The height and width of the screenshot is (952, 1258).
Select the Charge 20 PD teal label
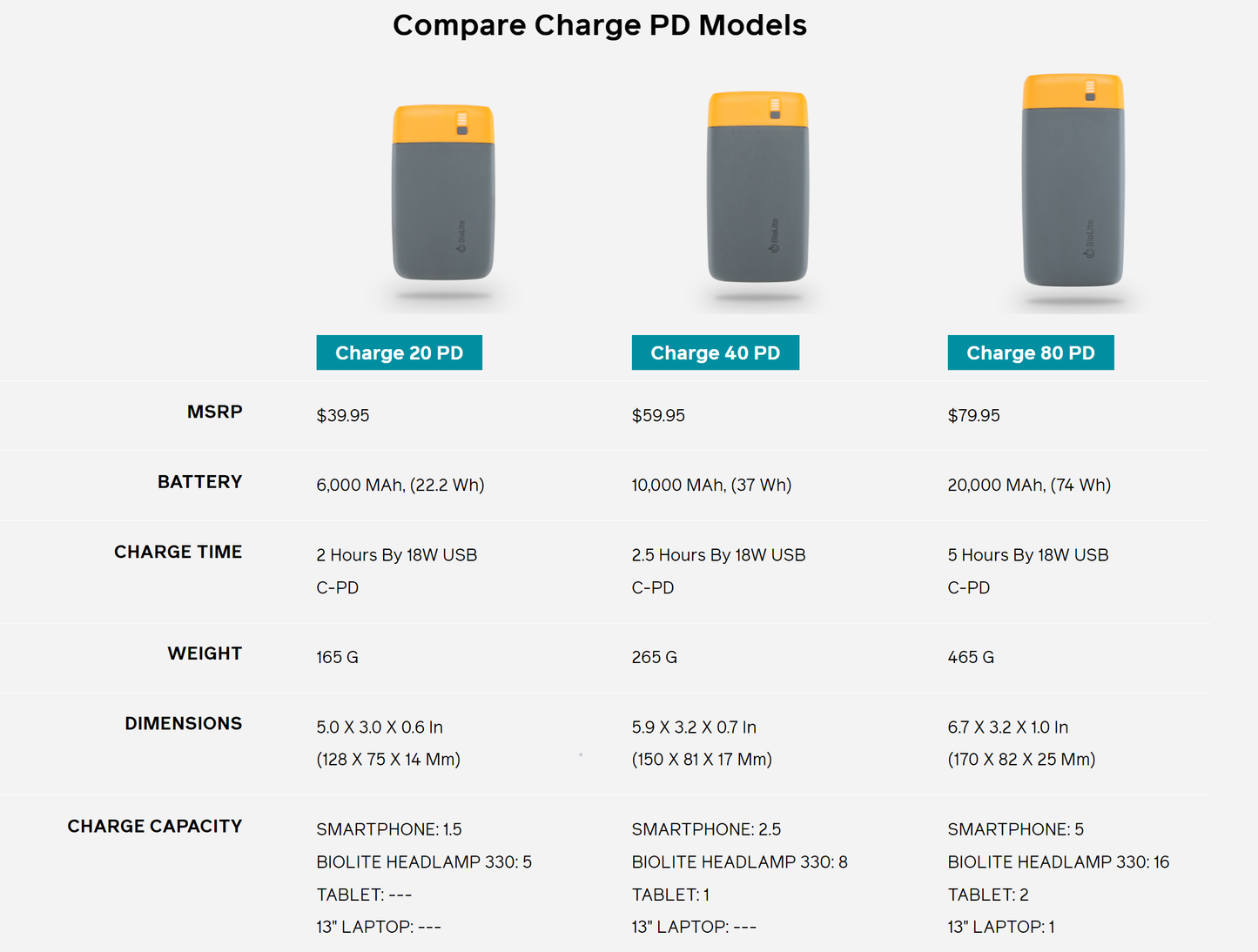399,352
